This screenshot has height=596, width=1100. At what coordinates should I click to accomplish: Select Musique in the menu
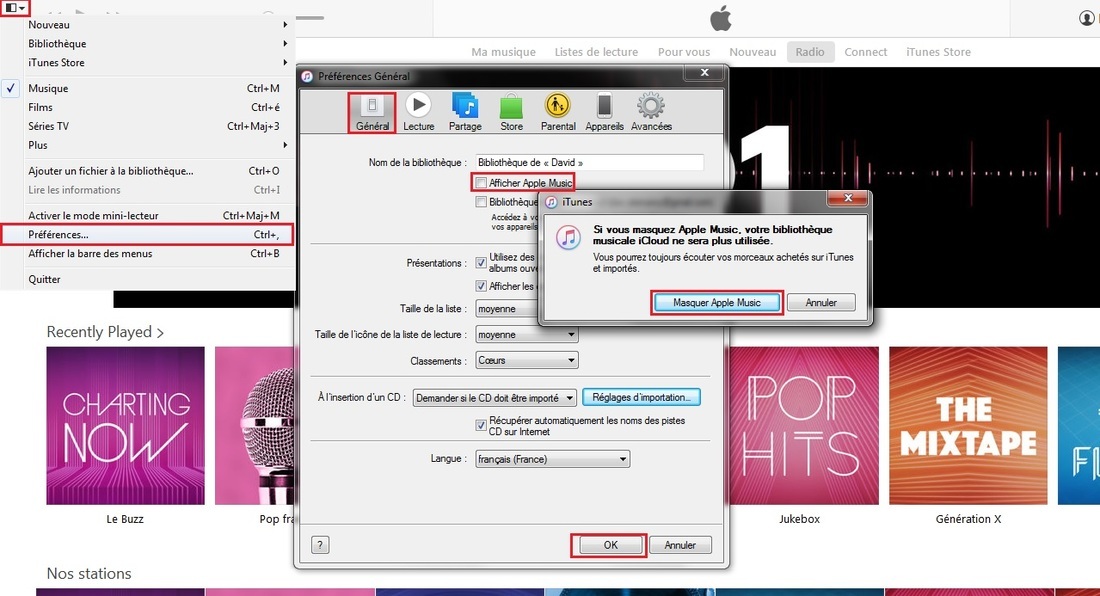[147, 88]
